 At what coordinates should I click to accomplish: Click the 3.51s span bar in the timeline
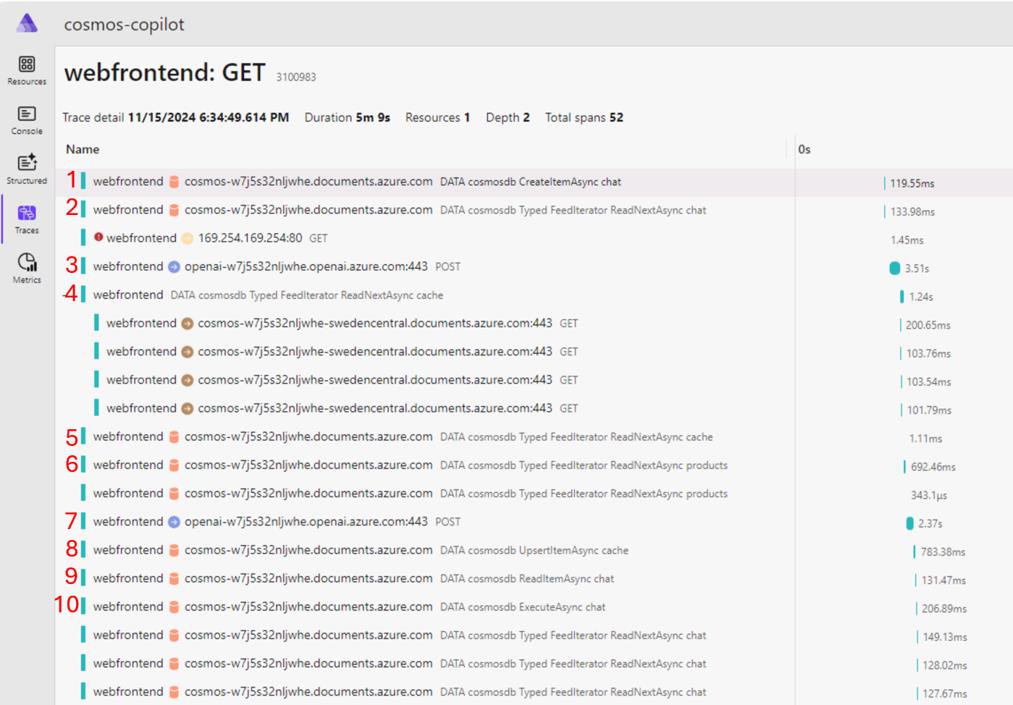click(x=895, y=268)
